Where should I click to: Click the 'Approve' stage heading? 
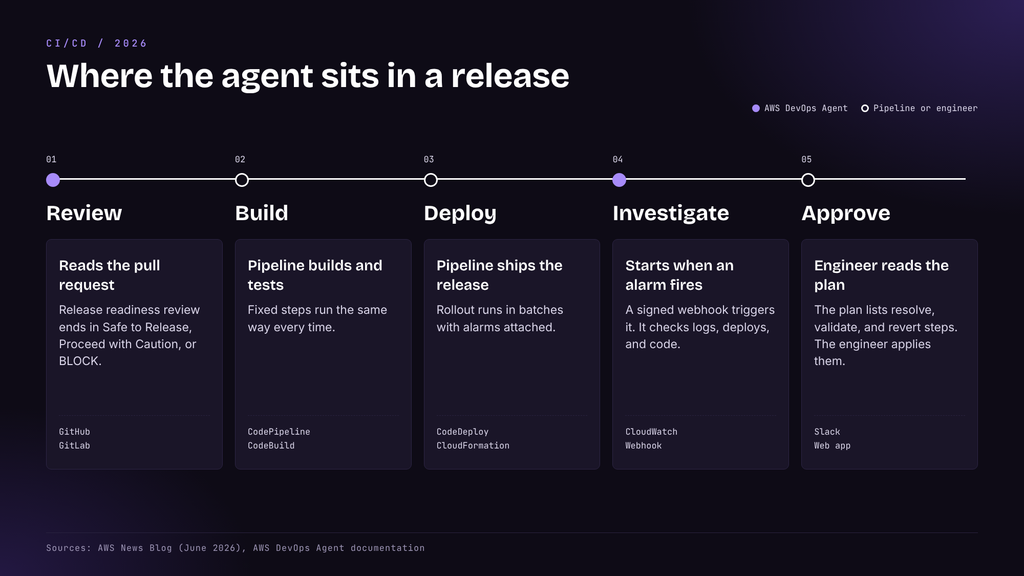click(846, 214)
